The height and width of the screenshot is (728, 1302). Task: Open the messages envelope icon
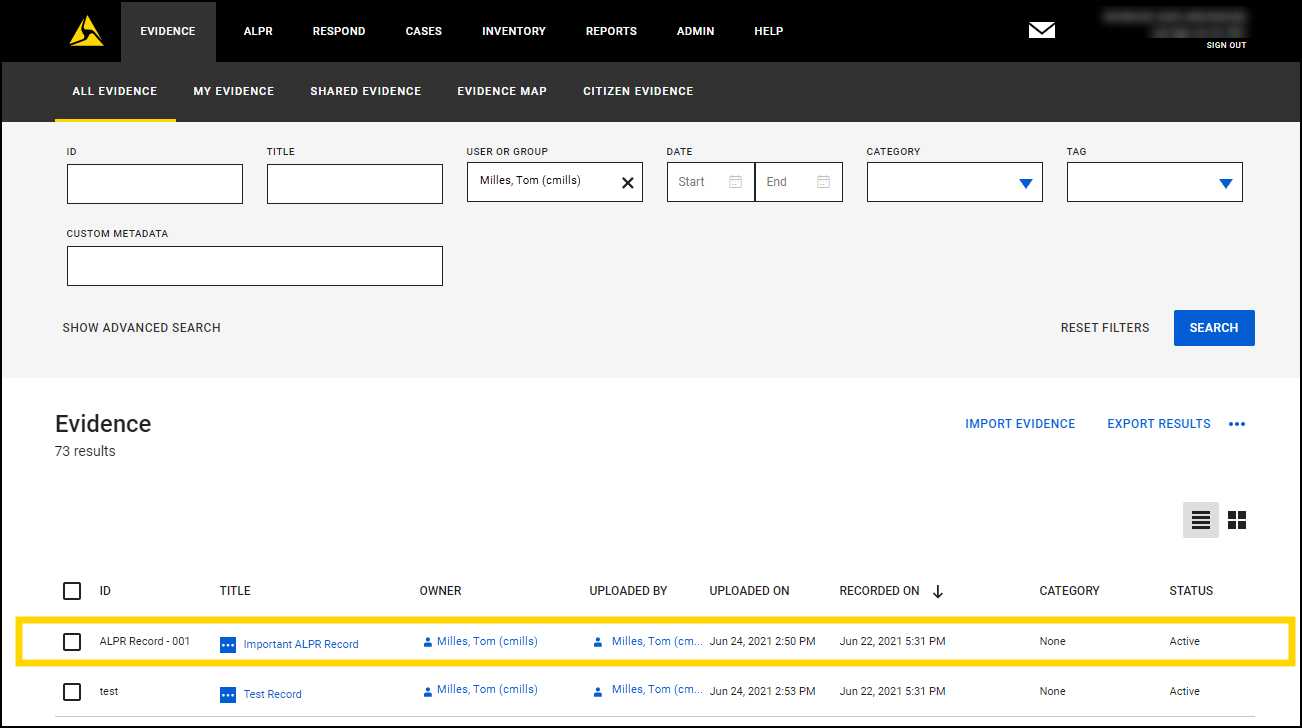coord(1041,30)
